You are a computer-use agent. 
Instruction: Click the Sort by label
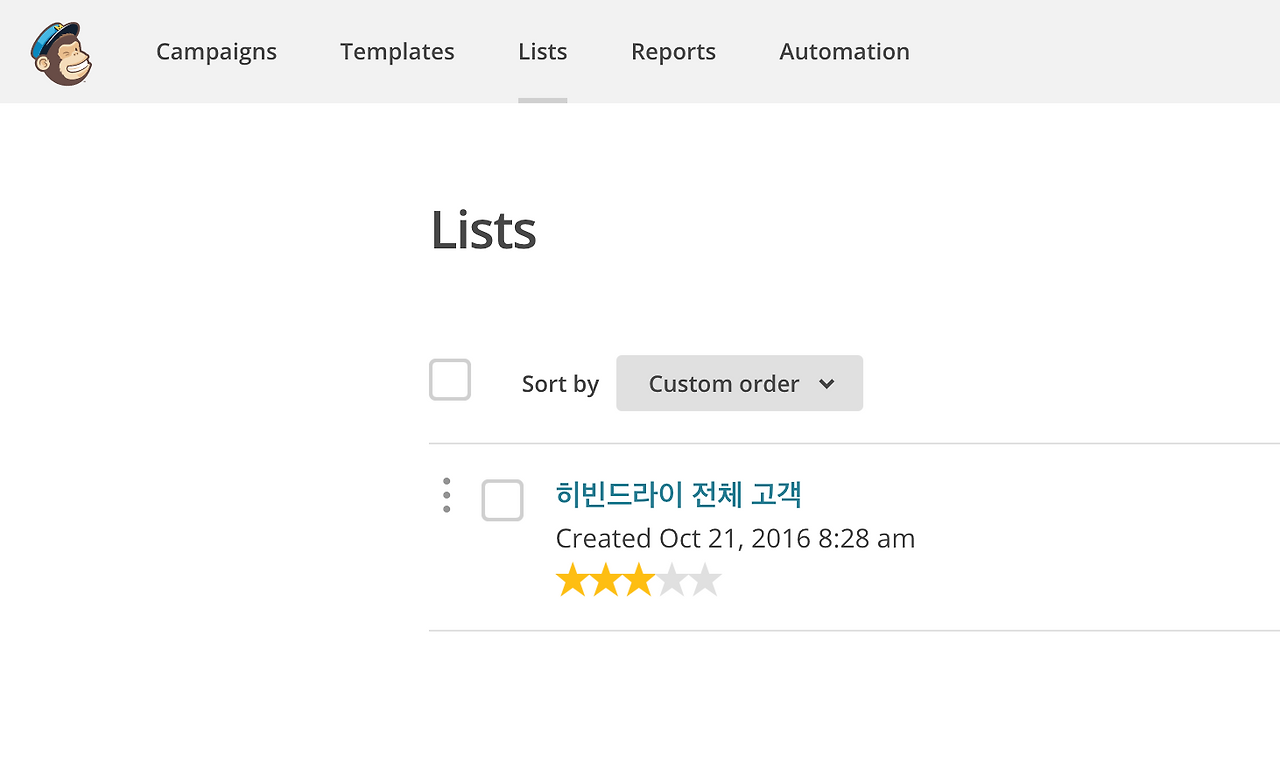560,384
